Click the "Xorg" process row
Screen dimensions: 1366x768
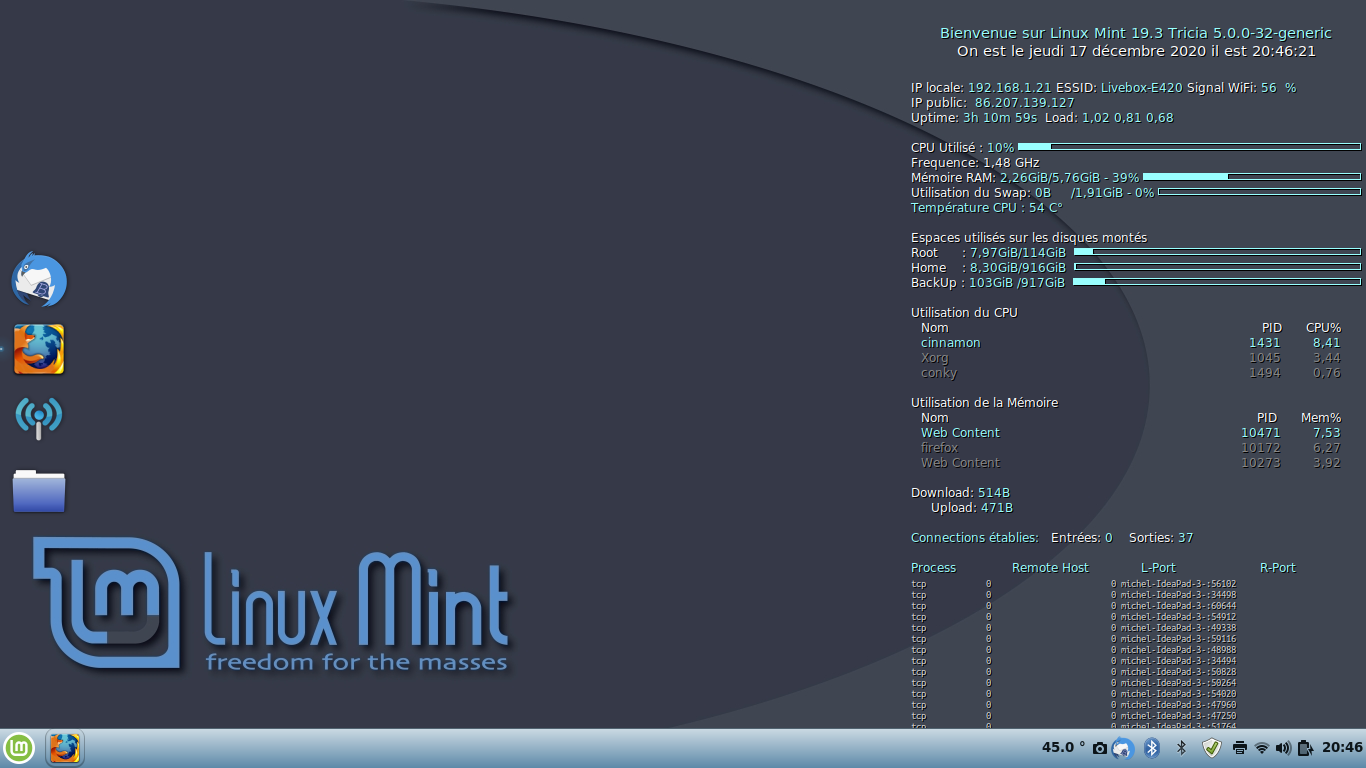(x=1131, y=357)
